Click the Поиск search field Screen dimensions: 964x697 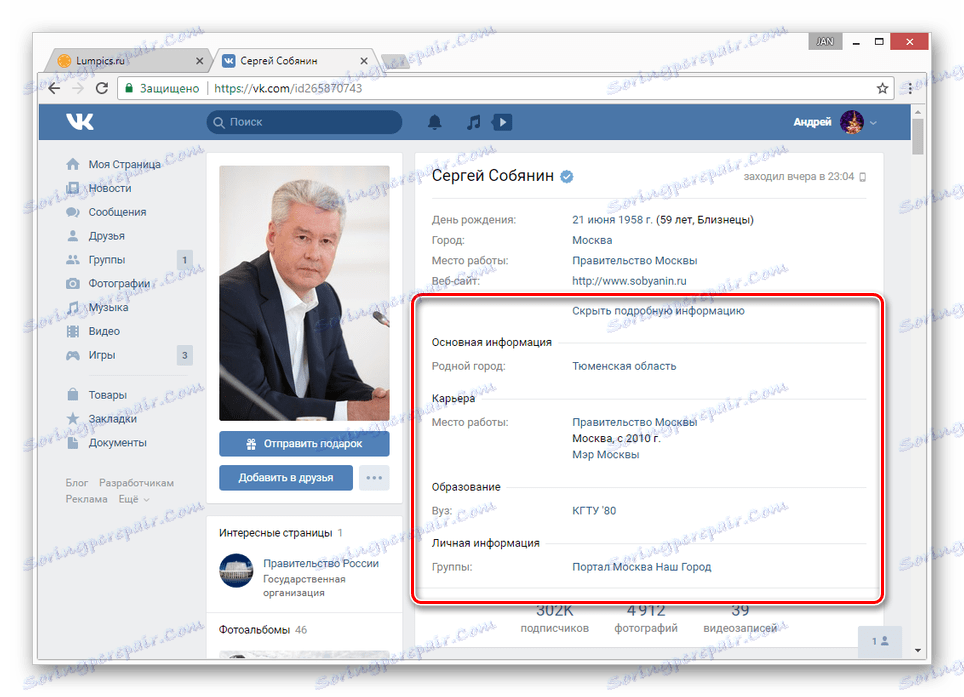point(304,122)
